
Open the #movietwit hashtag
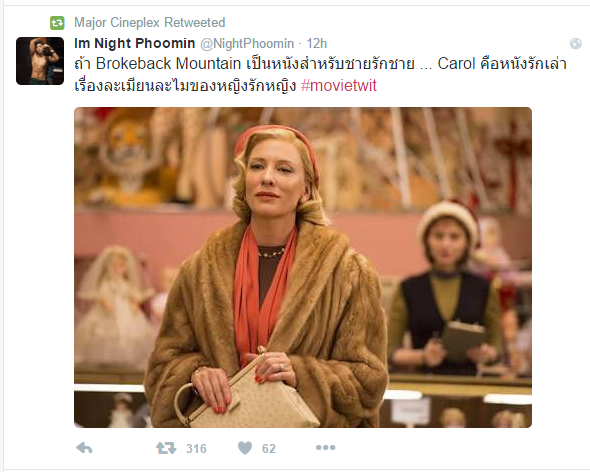[x=339, y=86]
